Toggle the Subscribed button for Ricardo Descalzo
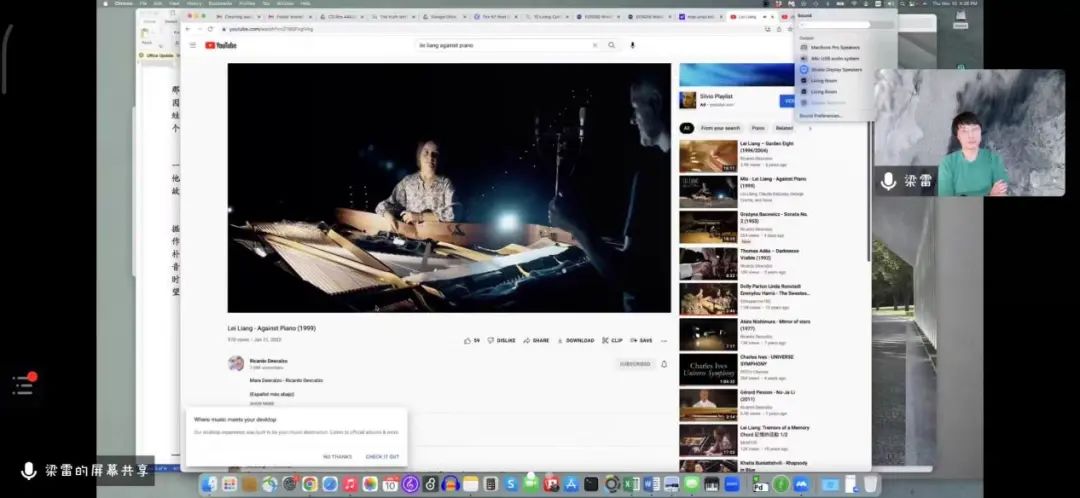Screen dimensions: 1080x498 pos(635,364)
